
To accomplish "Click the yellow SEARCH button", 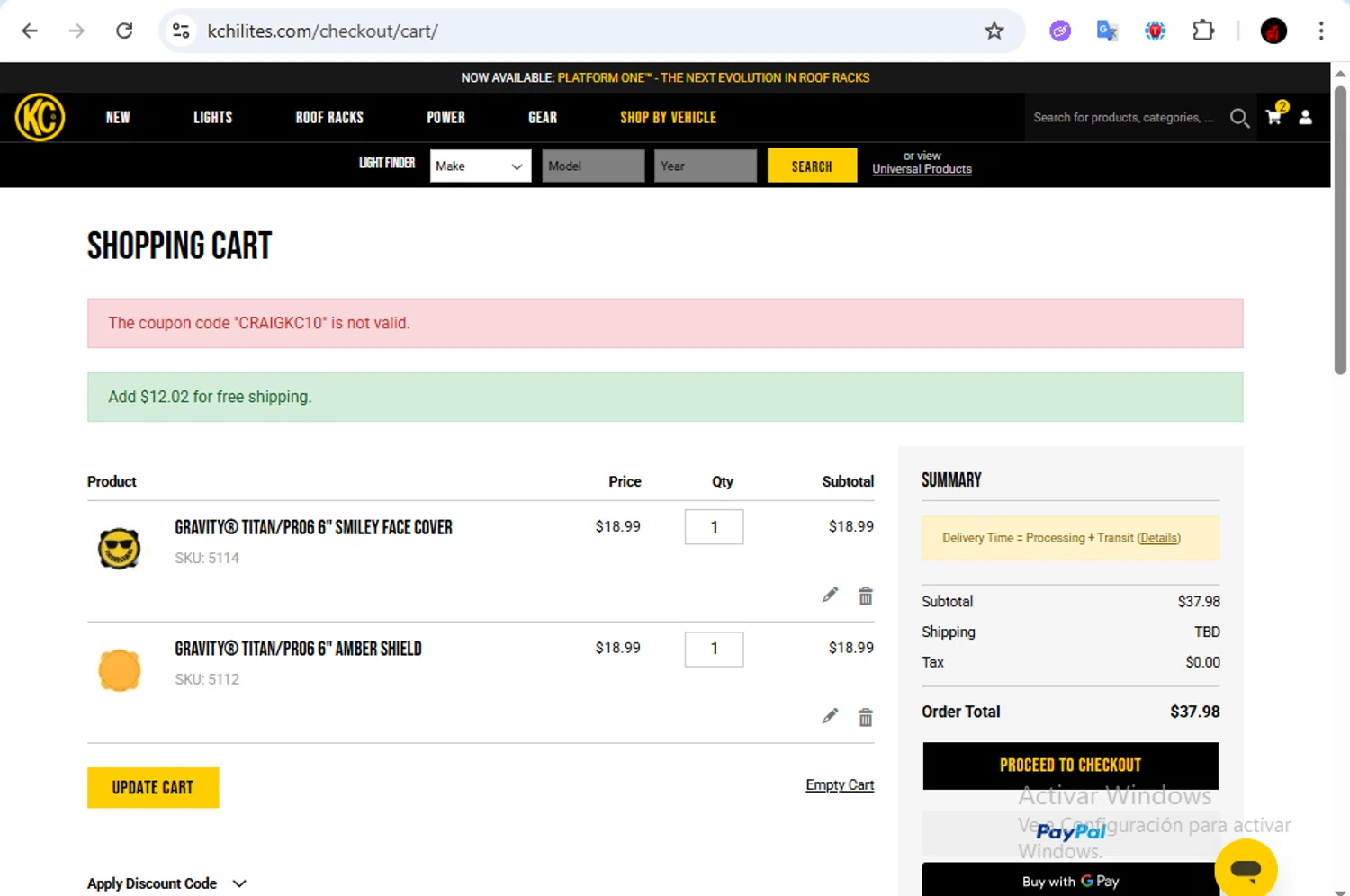I will 812,166.
